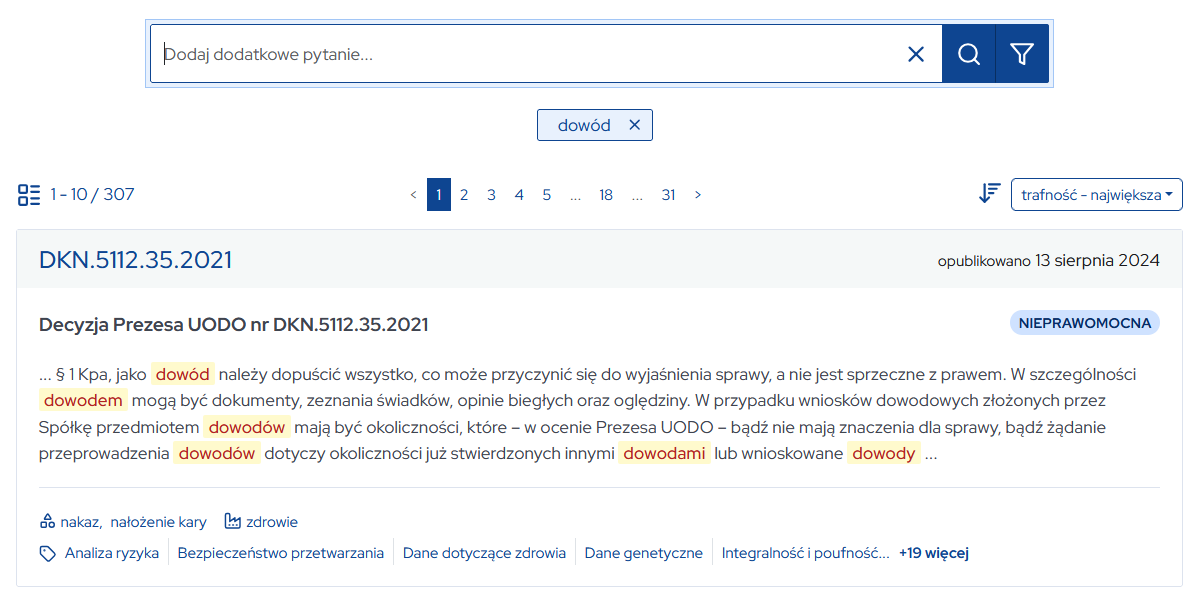Open 'Decyzja Prezesa UODO nr DKN.5112.35.2021' title
1200x600 pixels.
click(x=233, y=324)
